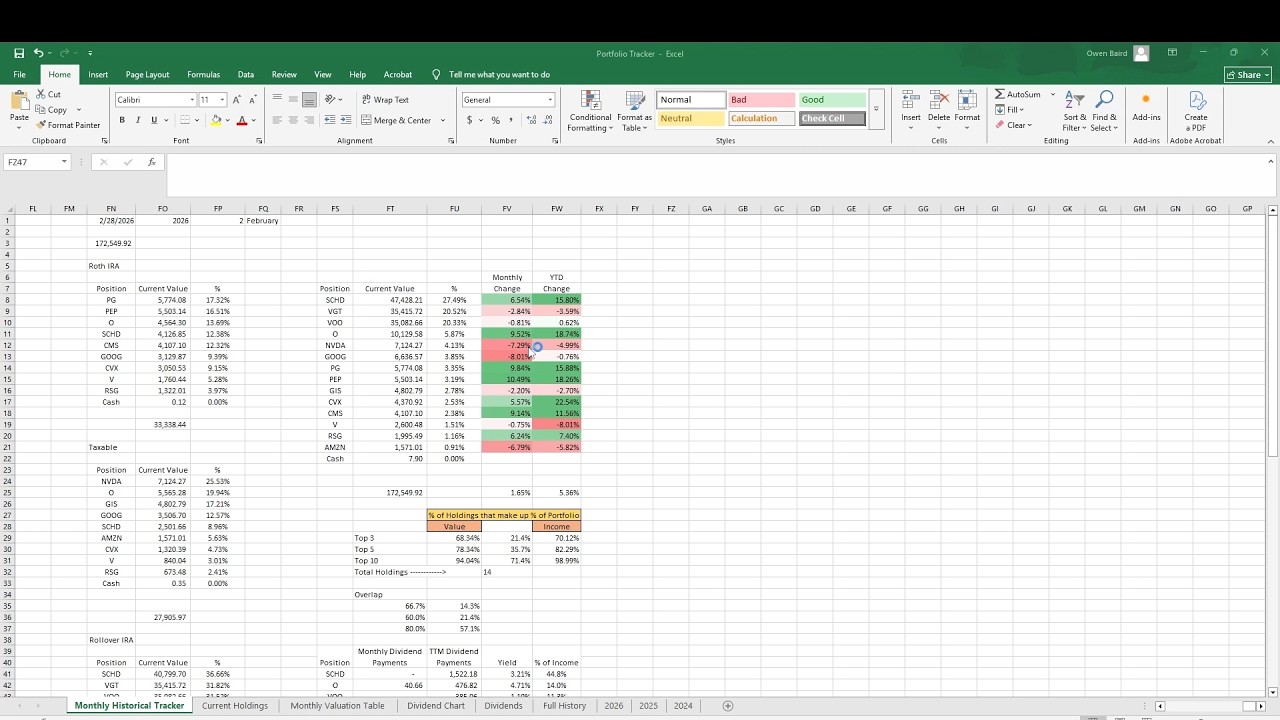Click the Save icon in Quick Access
1280x720 pixels.
(19, 53)
